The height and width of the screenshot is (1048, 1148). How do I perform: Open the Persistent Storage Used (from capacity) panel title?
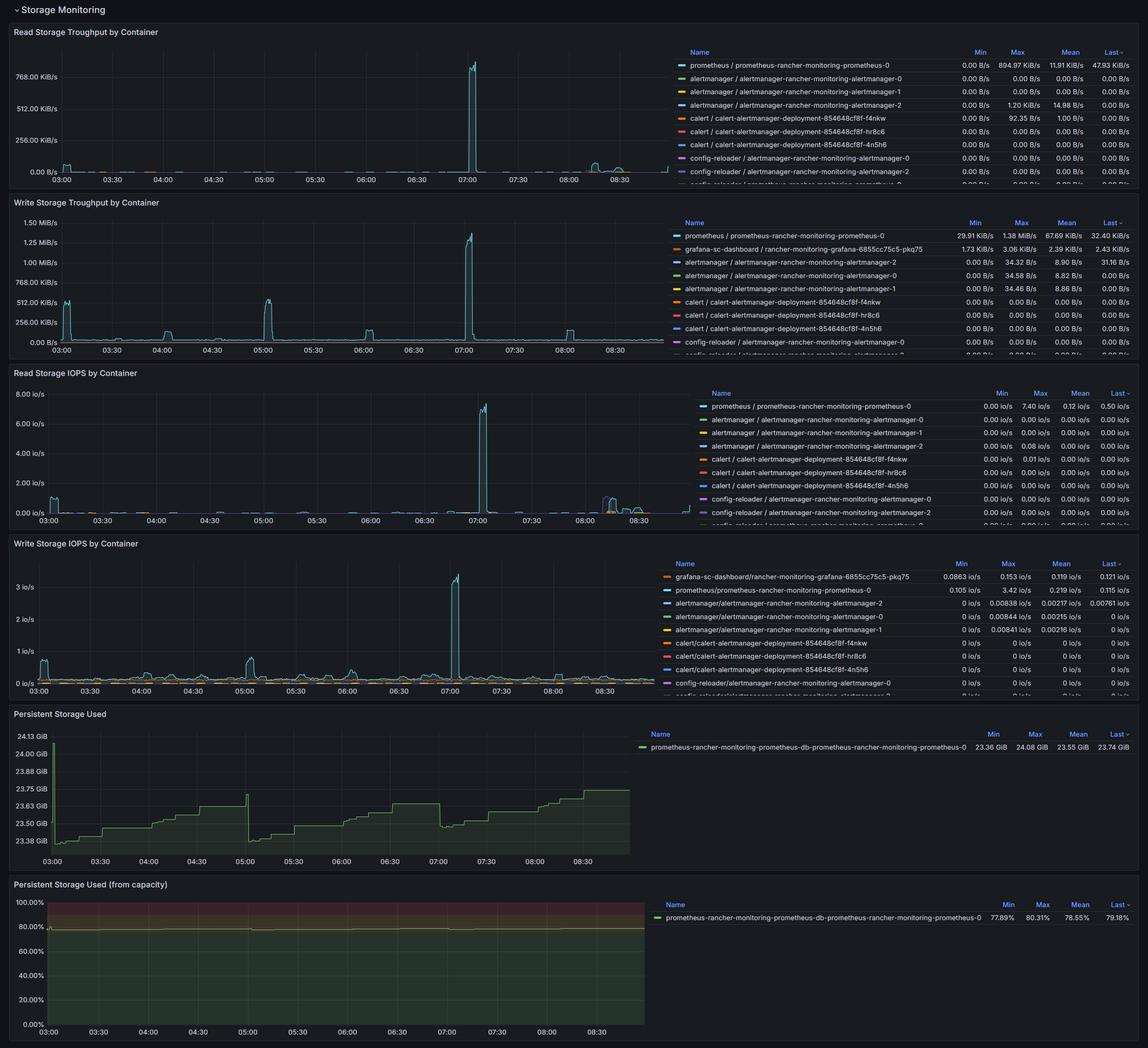(90, 885)
